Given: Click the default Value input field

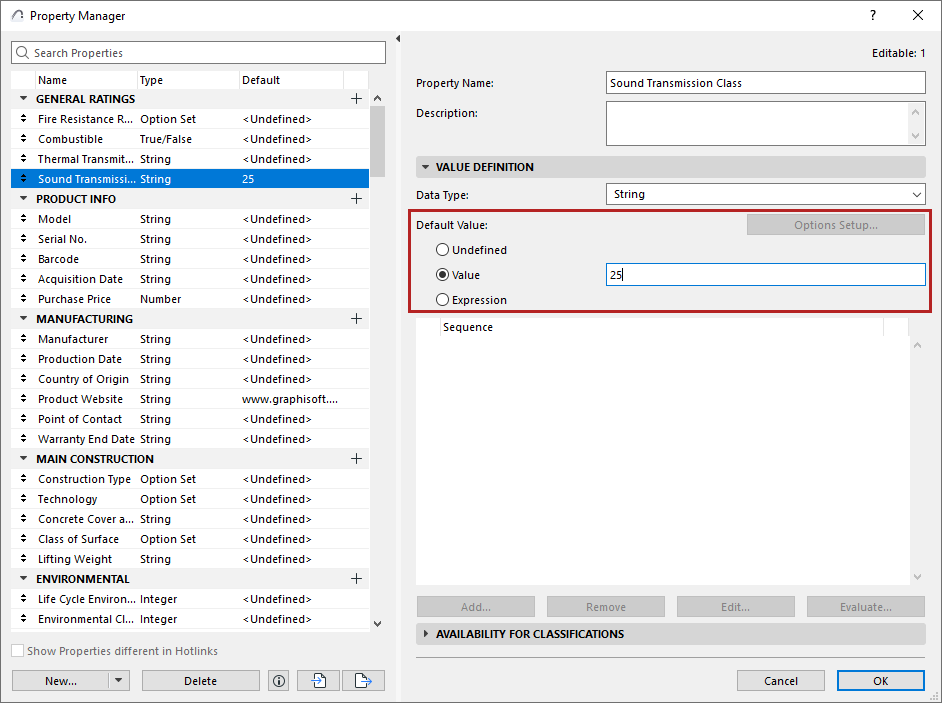Looking at the screenshot, I should pyautogui.click(x=765, y=275).
